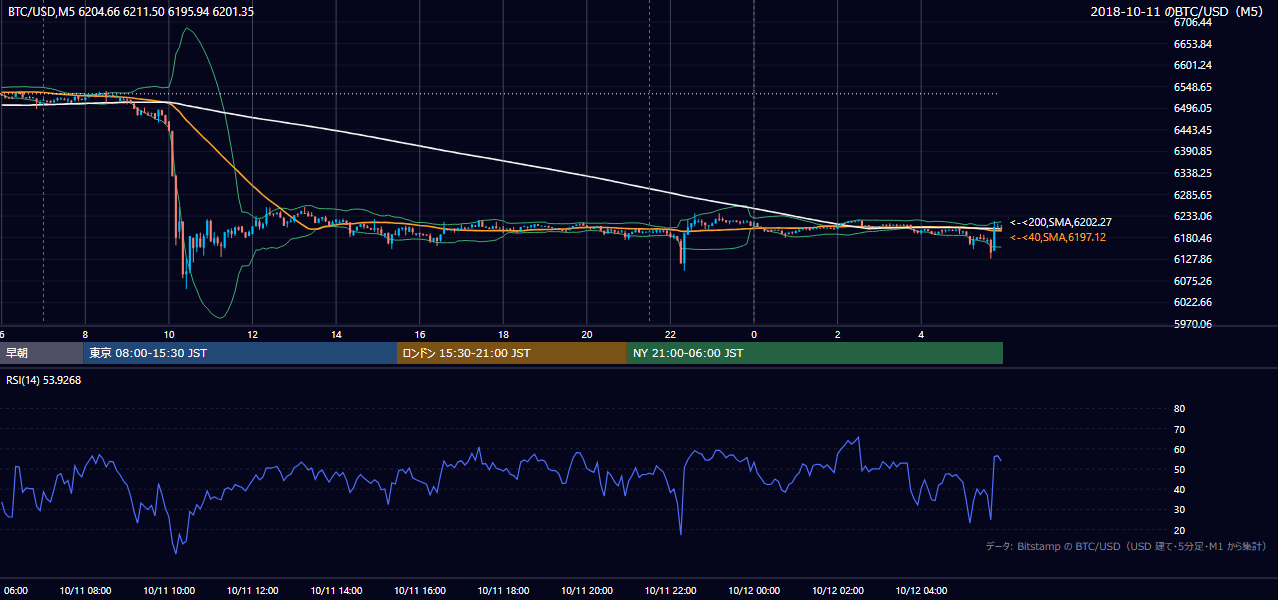Click price axis label 6285.65
Viewport: 1278px width, 600px height.
(1193, 195)
